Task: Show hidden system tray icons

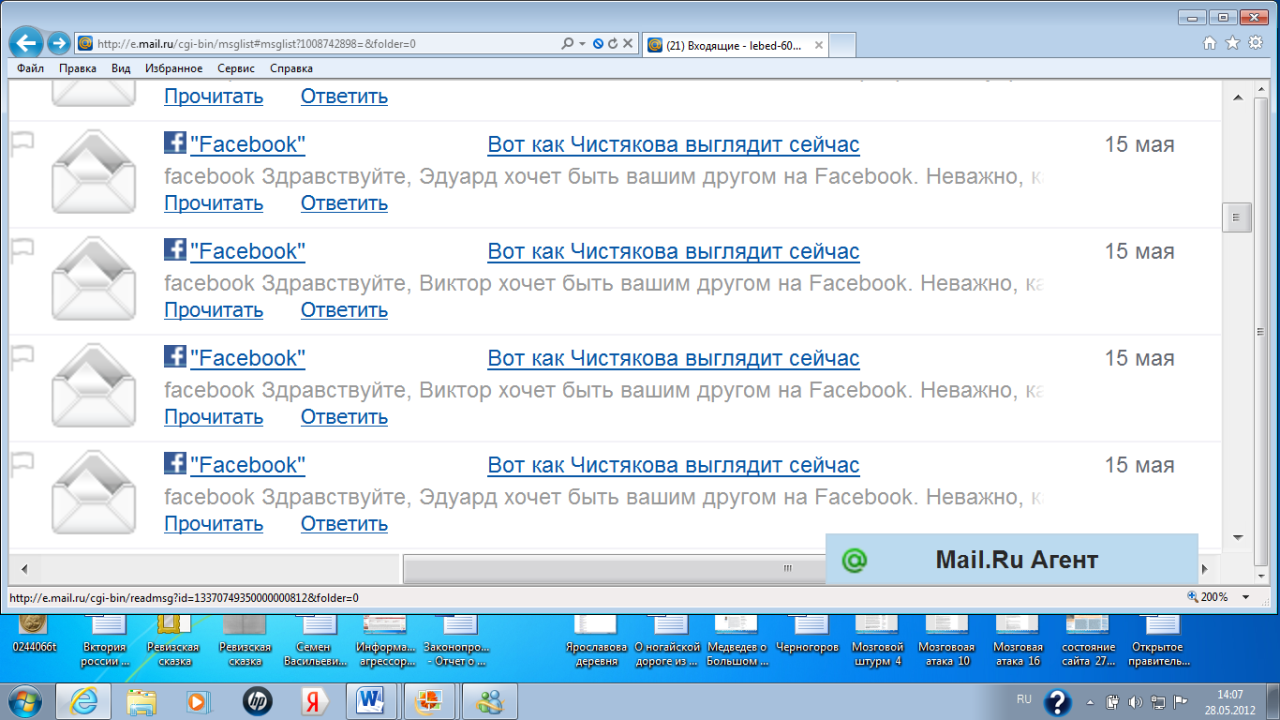Action: (1089, 701)
